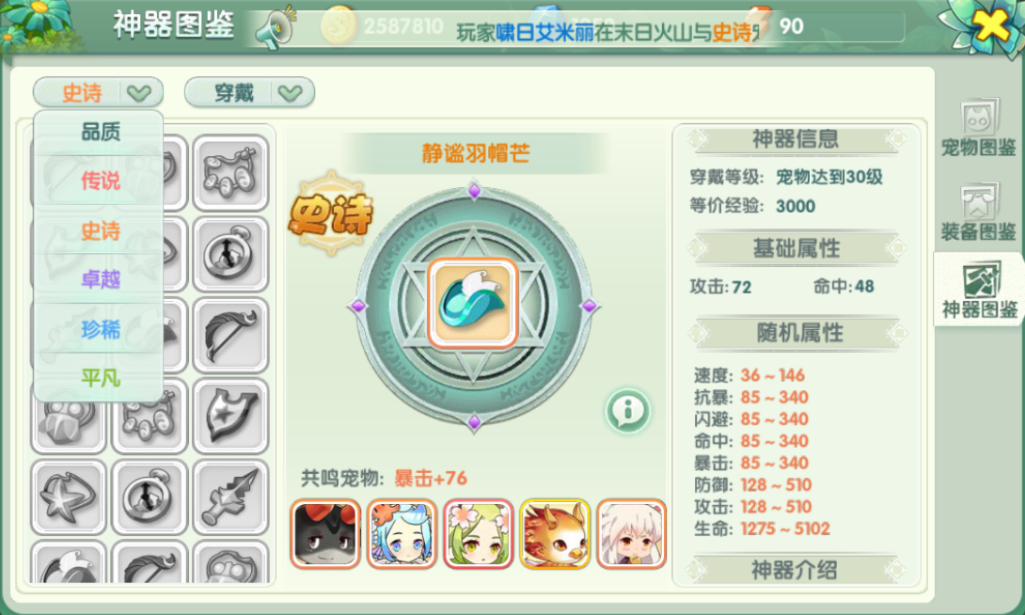
Task: Choose the spear artifact icon
Action: pos(231,497)
